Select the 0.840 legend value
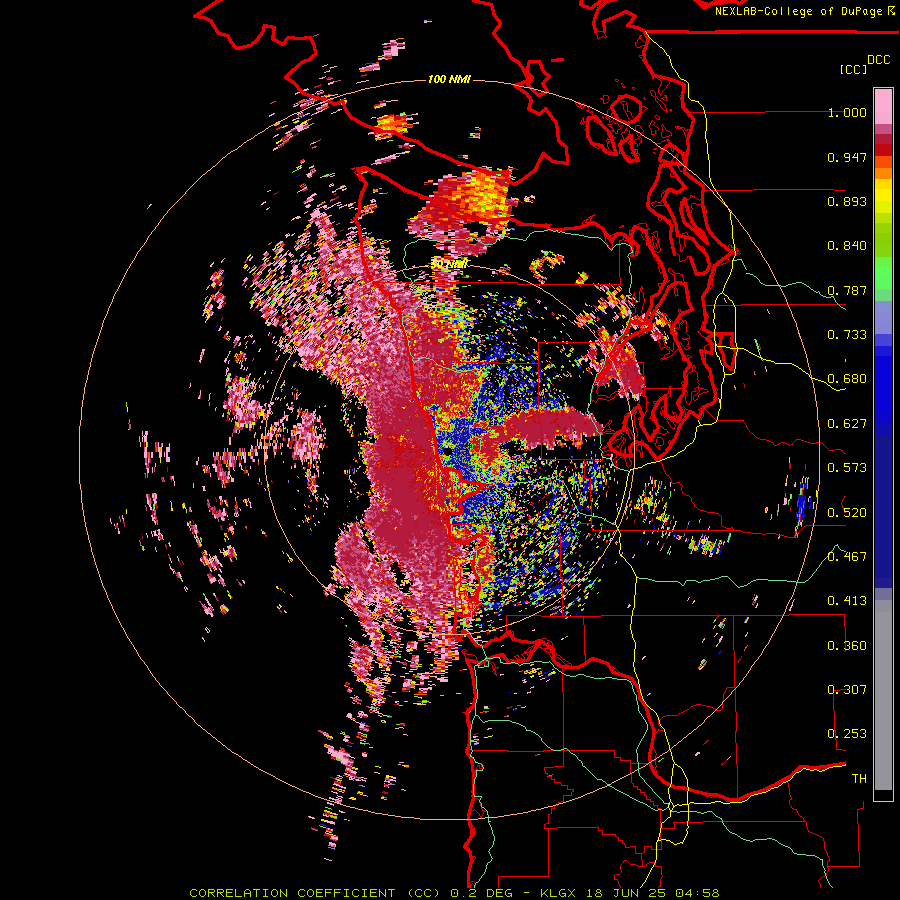Viewport: 900px width, 900px height. coord(847,246)
